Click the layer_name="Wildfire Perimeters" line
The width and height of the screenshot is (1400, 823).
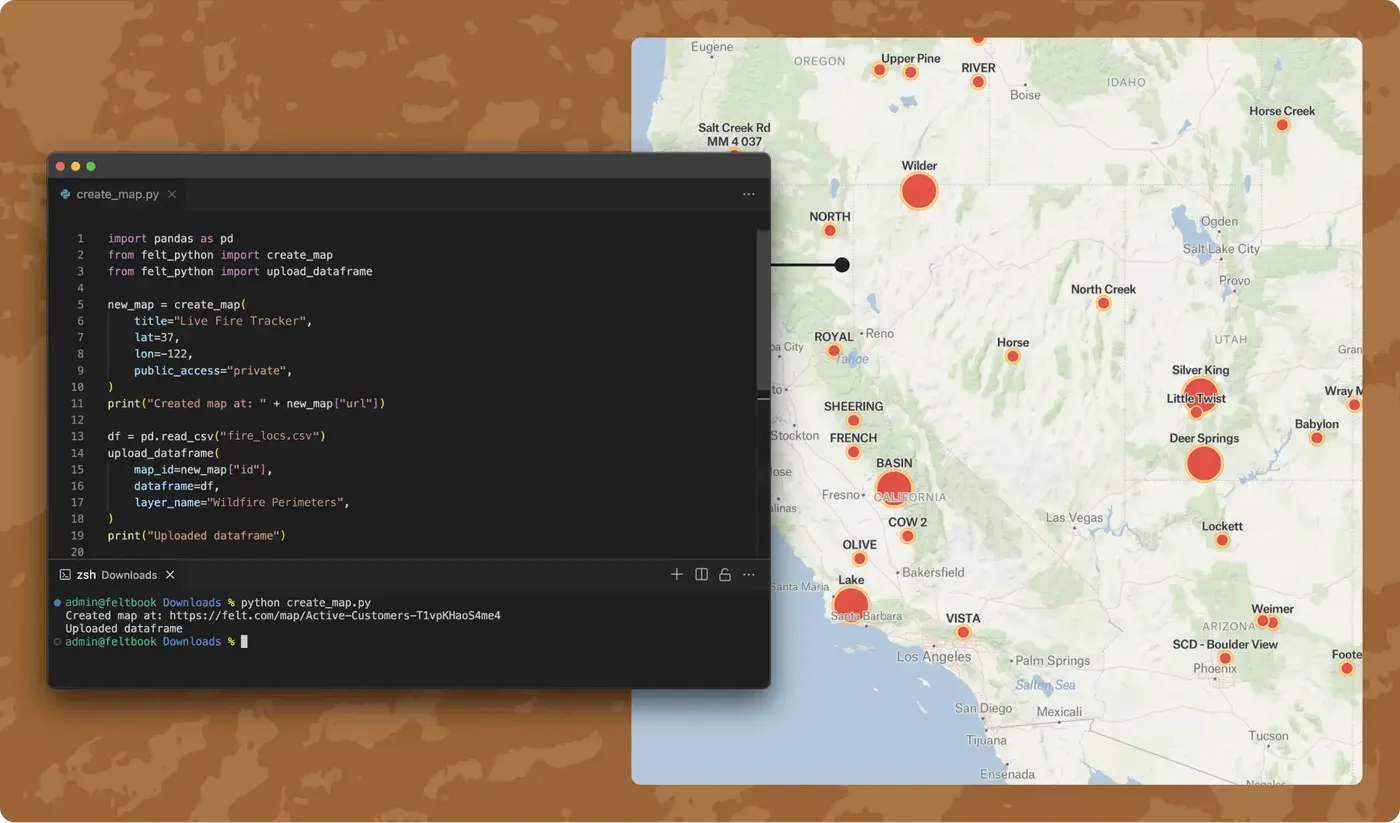pos(242,502)
